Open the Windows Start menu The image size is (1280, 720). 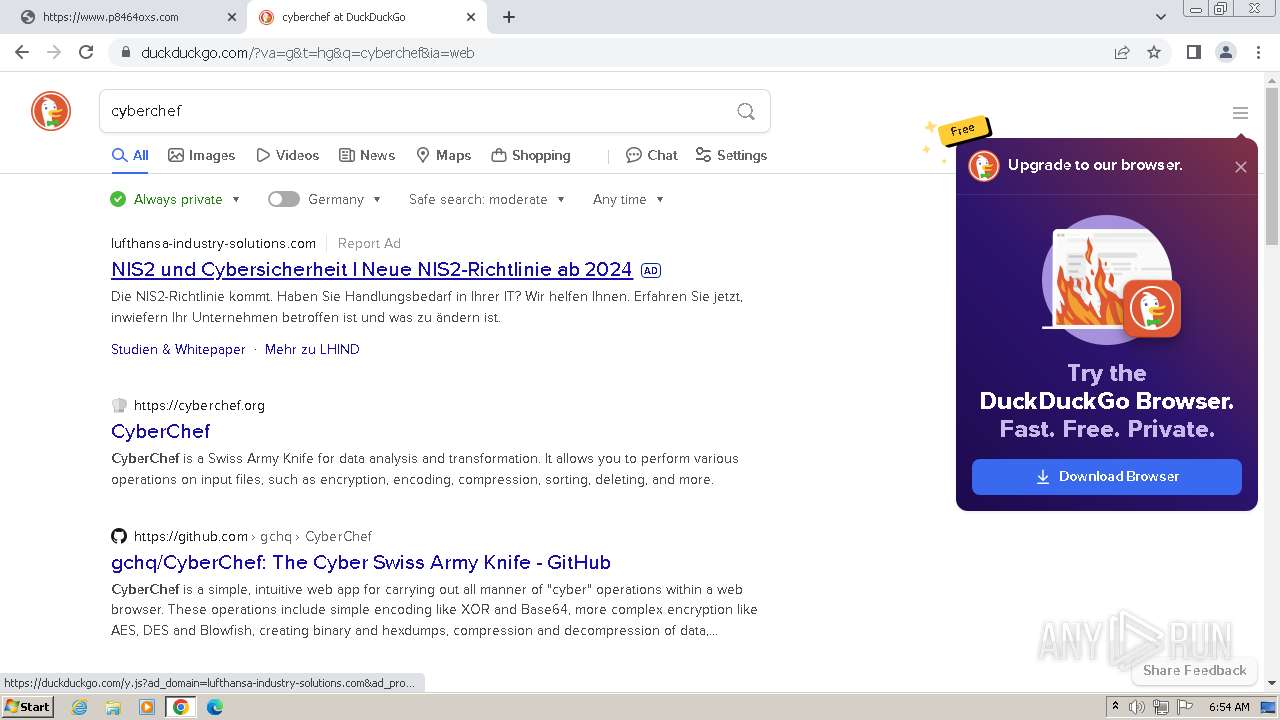28,707
